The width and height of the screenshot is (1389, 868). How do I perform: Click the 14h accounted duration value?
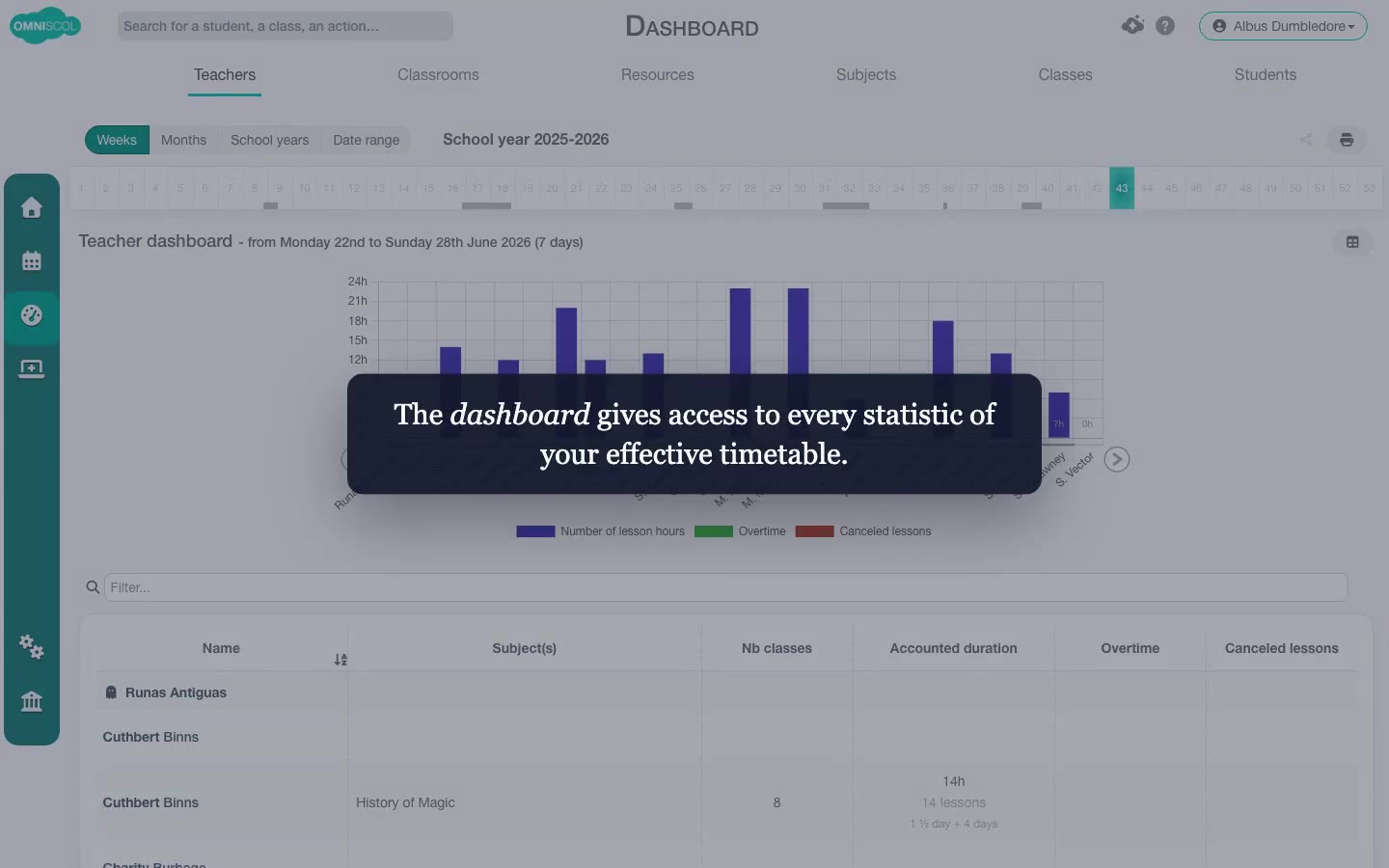(953, 781)
